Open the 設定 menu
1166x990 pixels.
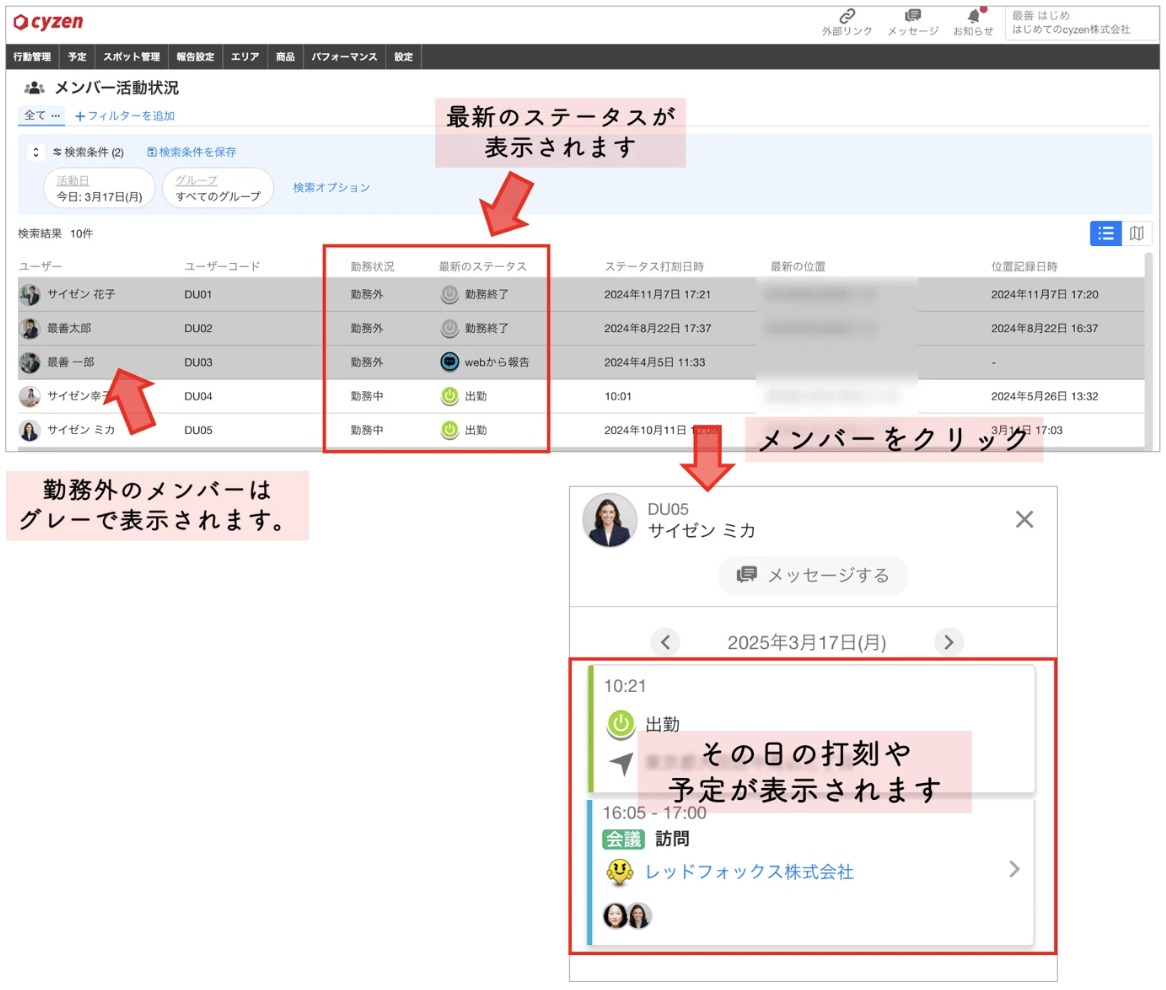403,57
